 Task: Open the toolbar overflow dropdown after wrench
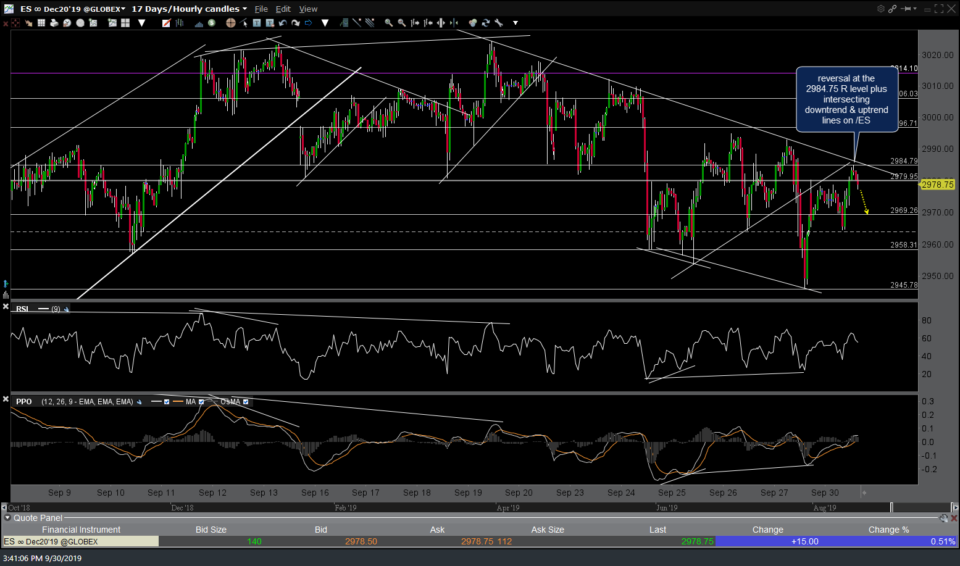(516, 23)
